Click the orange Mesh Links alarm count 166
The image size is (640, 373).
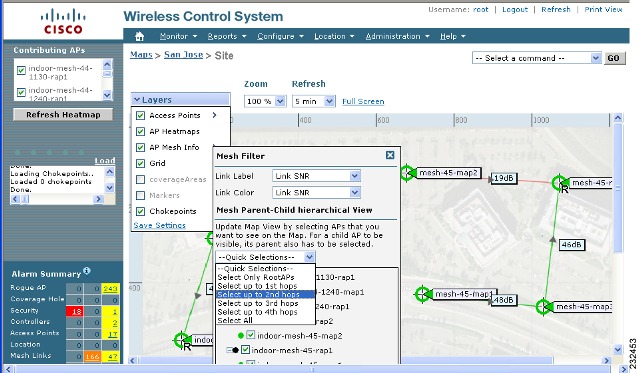[x=92, y=356]
